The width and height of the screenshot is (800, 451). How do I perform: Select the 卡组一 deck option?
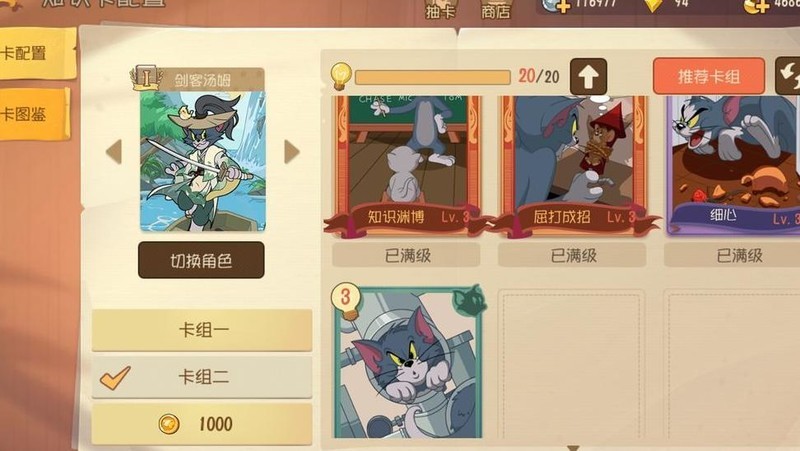click(x=202, y=330)
